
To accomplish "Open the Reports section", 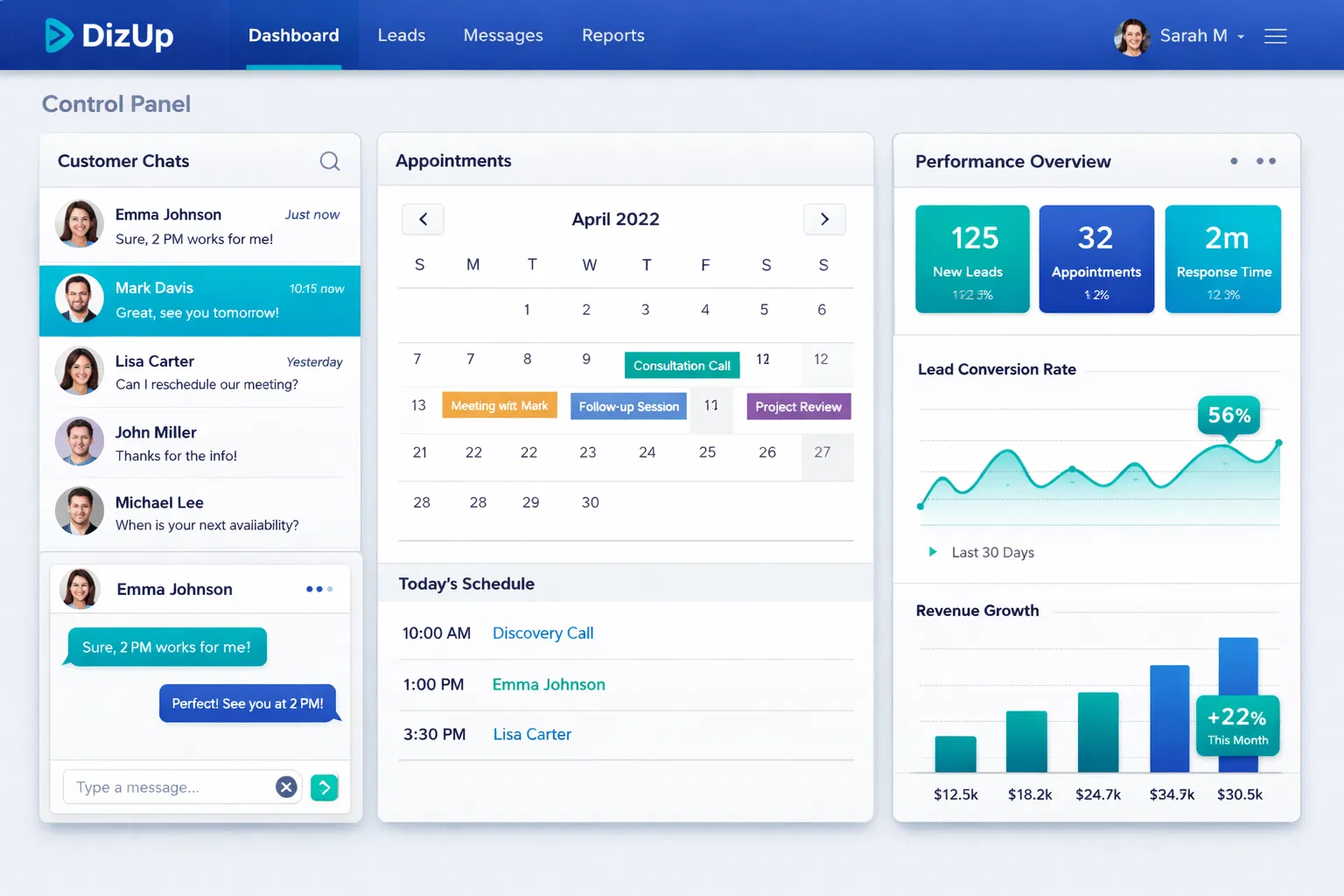I will point(612,35).
